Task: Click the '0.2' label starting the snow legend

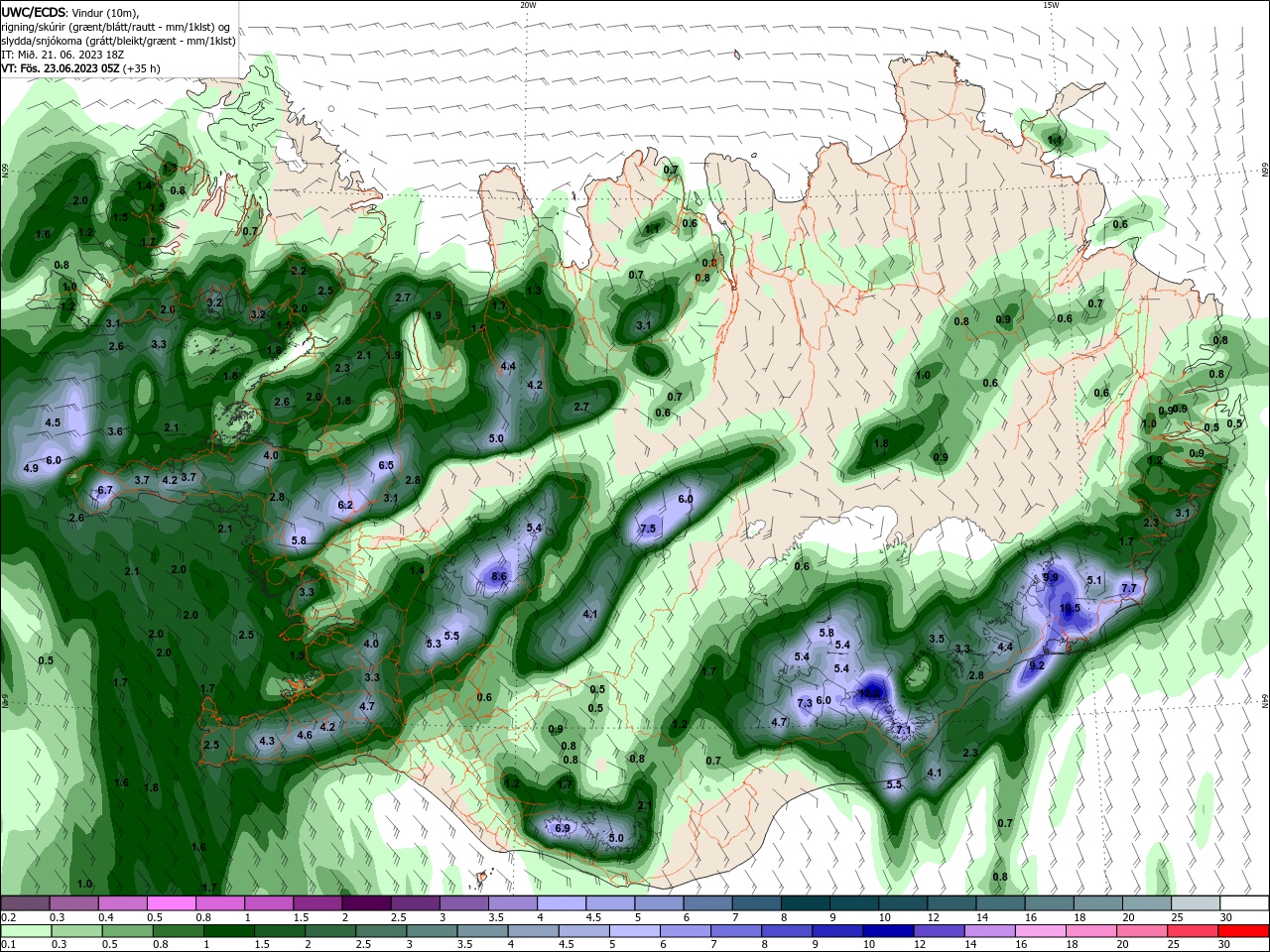Action: pyautogui.click(x=8, y=918)
